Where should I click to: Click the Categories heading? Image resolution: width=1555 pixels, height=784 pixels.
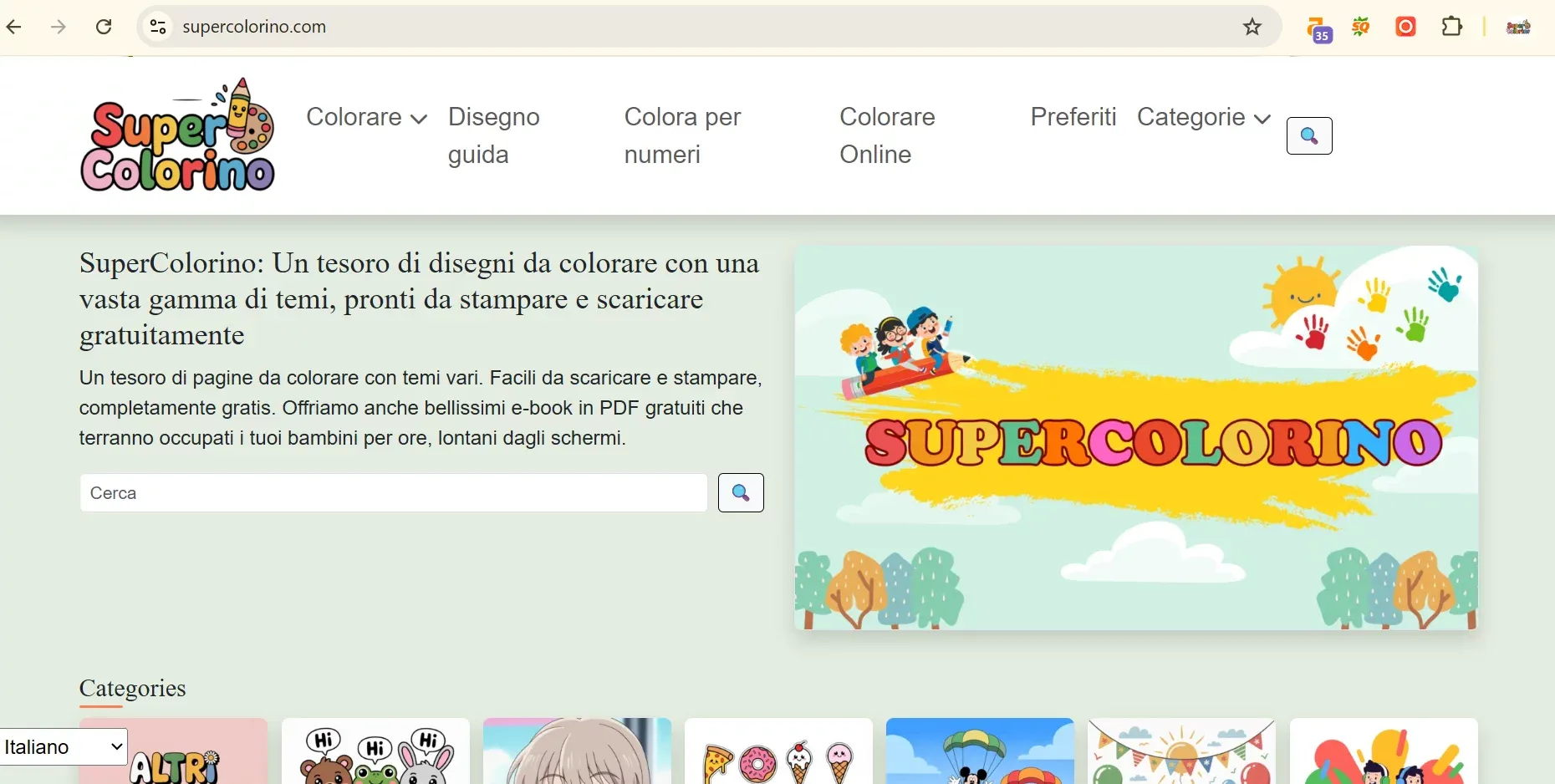[133, 688]
